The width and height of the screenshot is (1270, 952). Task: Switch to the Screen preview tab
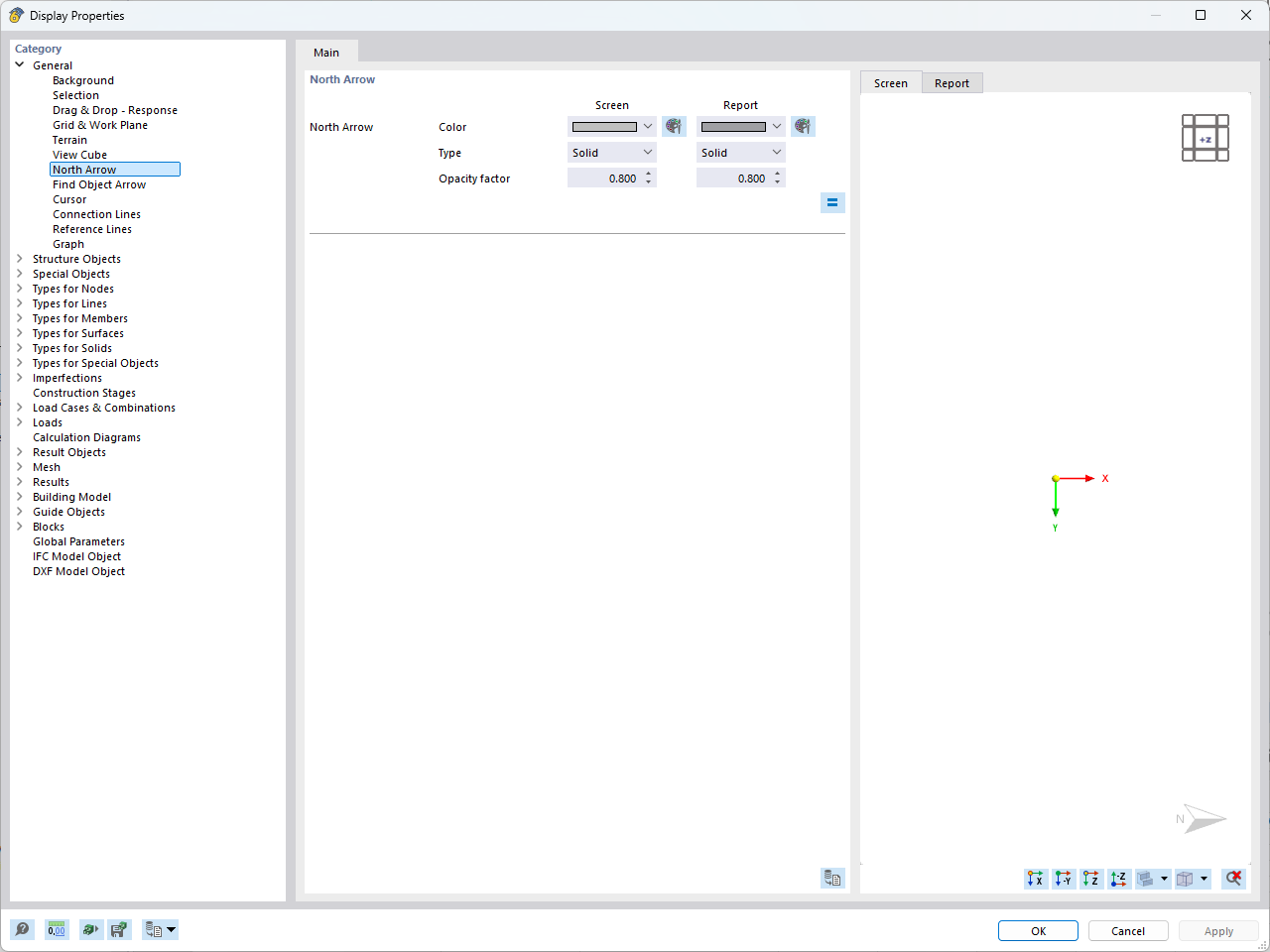(891, 82)
